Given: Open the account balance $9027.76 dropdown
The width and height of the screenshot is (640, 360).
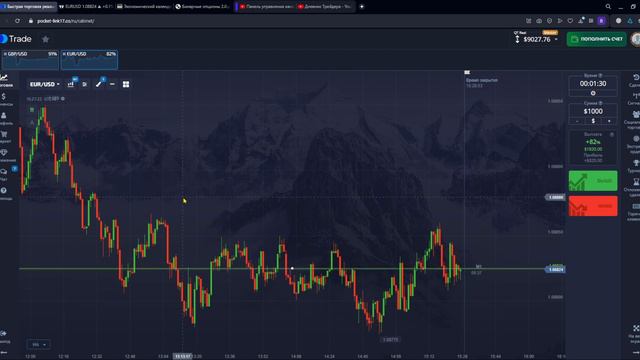Looking at the screenshot, I should (537, 39).
